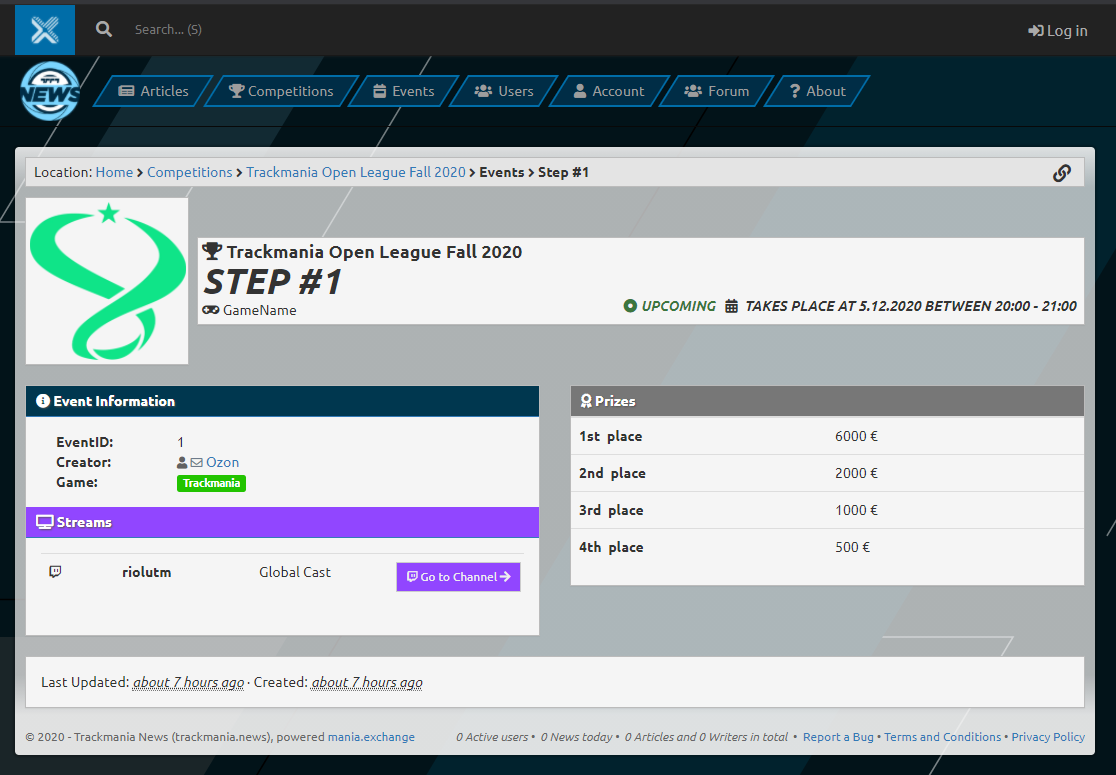Click the Trackmania News round logo
Screen dimensions: 1116x775
point(50,91)
